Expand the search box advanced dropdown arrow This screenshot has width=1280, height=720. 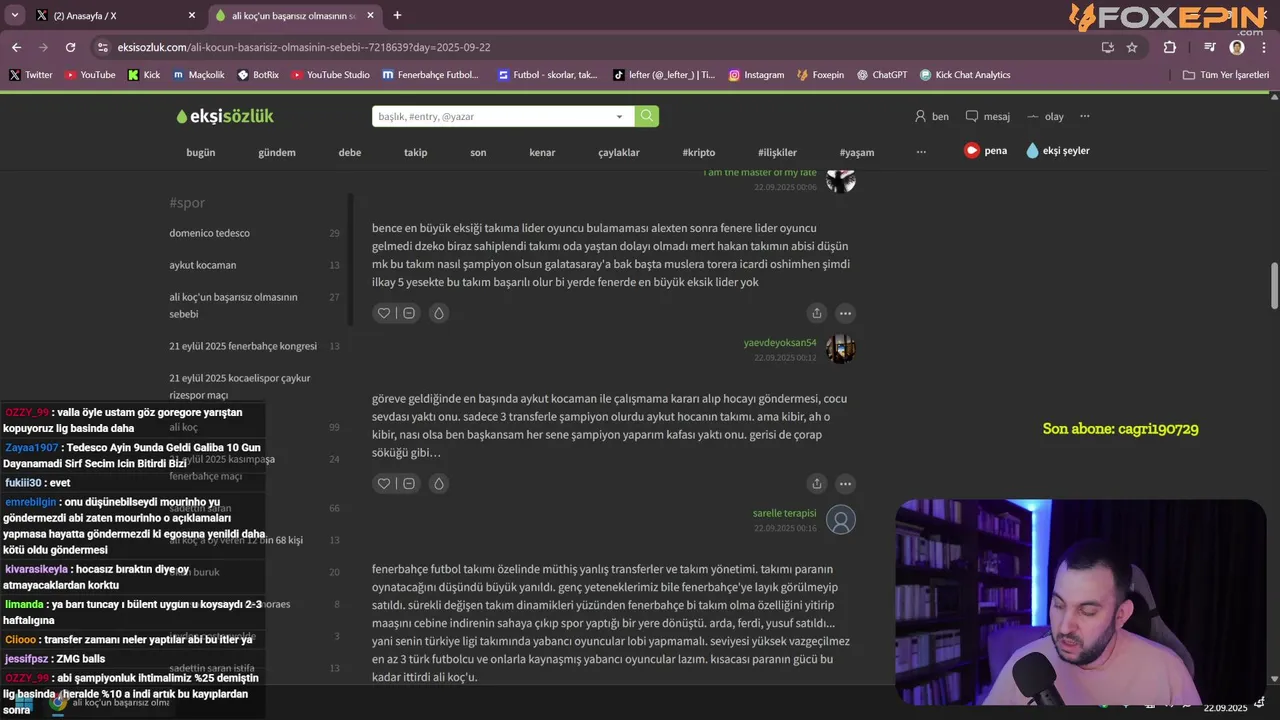[620, 116]
